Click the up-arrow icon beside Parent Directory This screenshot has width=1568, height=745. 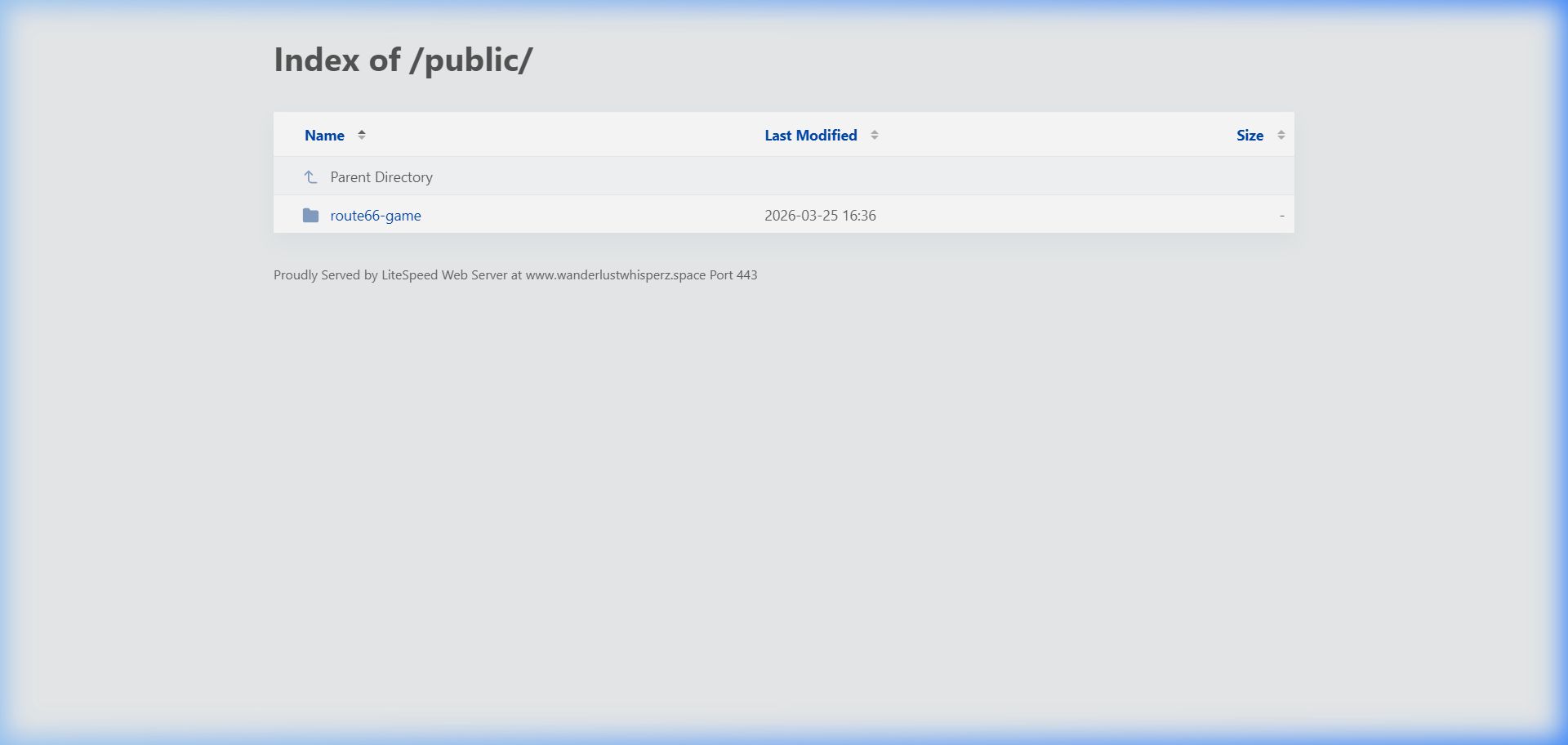pyautogui.click(x=310, y=177)
